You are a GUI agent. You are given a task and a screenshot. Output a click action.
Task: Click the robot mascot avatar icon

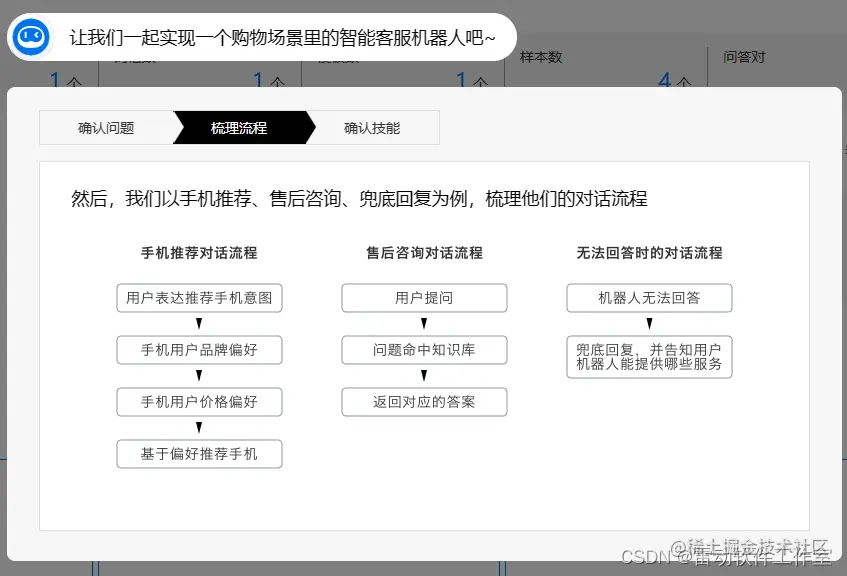[30, 36]
